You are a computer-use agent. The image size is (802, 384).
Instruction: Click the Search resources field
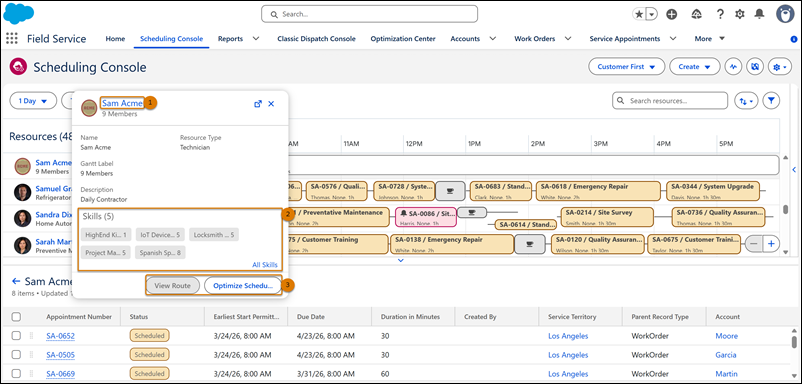tap(670, 101)
